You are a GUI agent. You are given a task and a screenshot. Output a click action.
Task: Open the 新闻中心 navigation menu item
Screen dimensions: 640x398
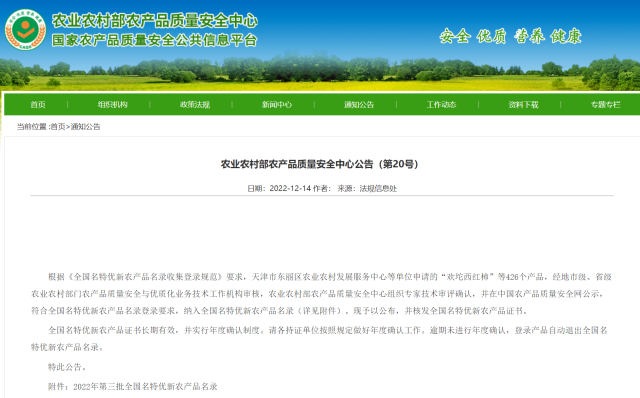277,105
